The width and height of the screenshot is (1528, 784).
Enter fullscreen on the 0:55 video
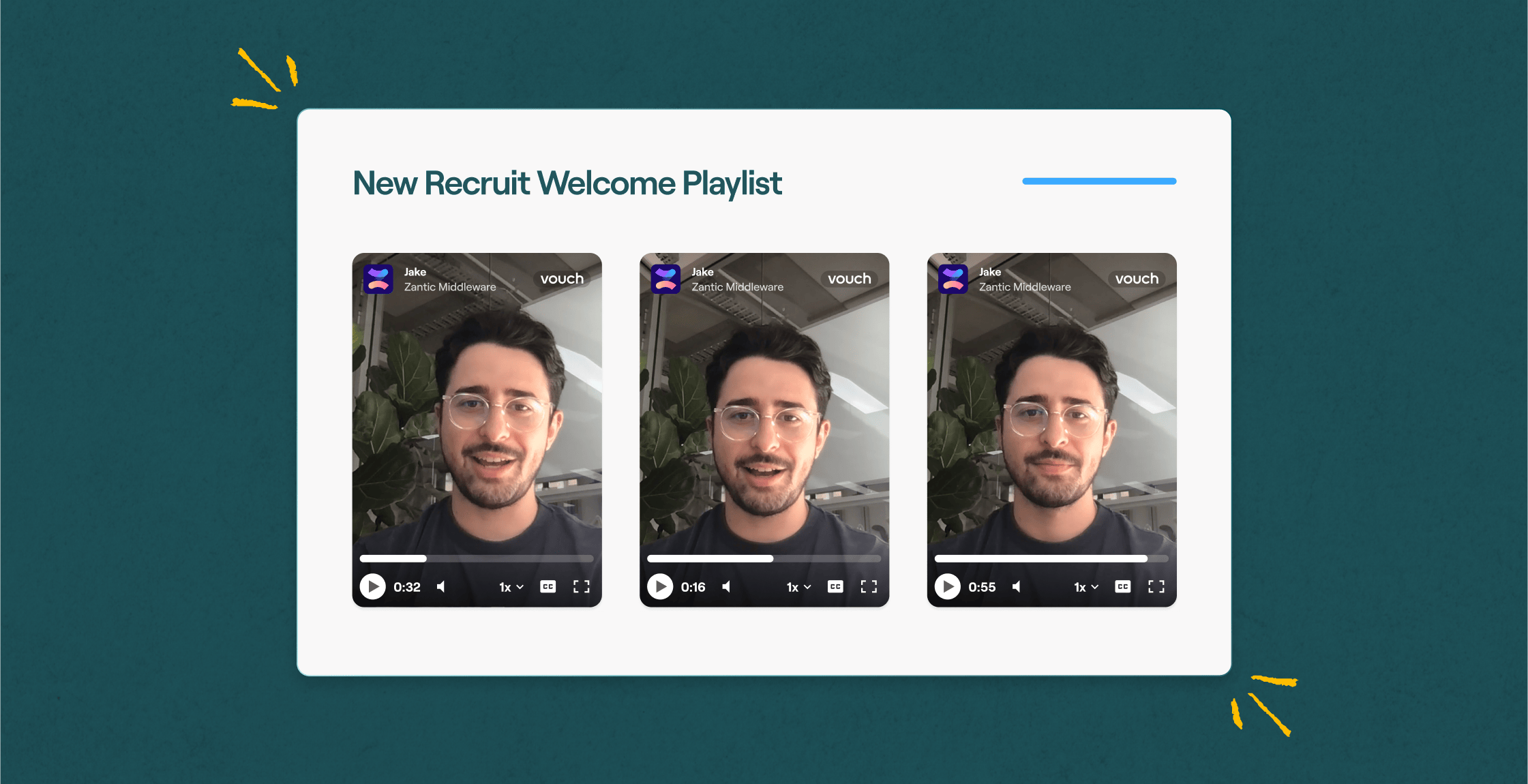tap(1156, 586)
